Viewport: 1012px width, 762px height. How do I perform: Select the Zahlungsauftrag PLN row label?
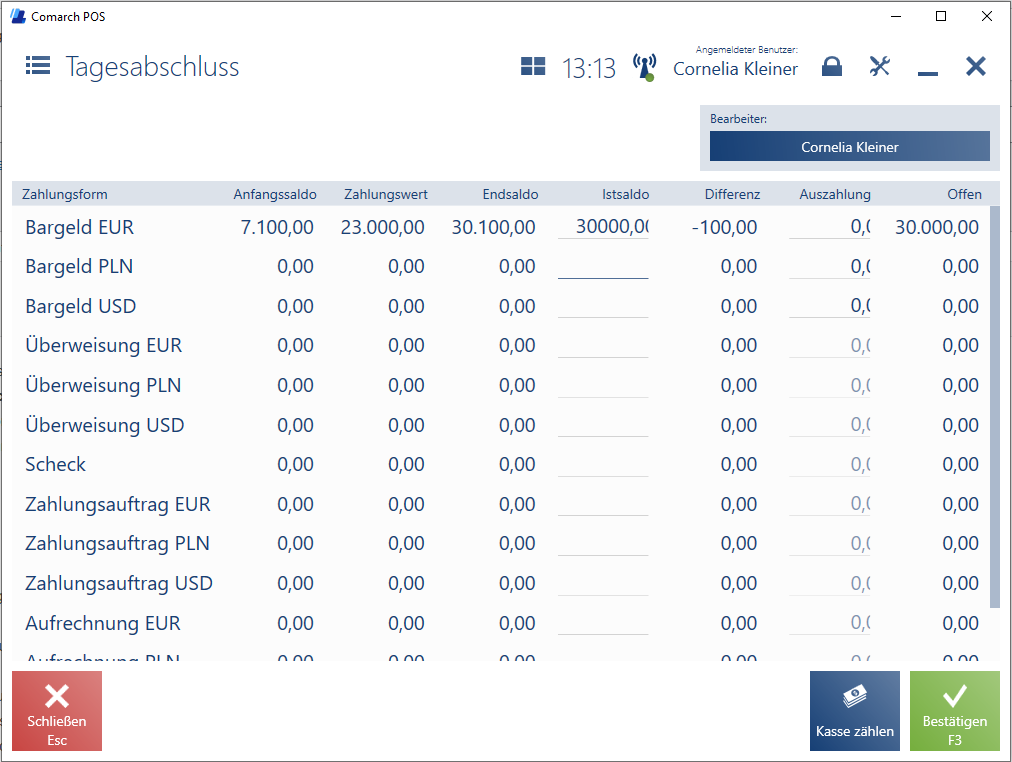117,543
